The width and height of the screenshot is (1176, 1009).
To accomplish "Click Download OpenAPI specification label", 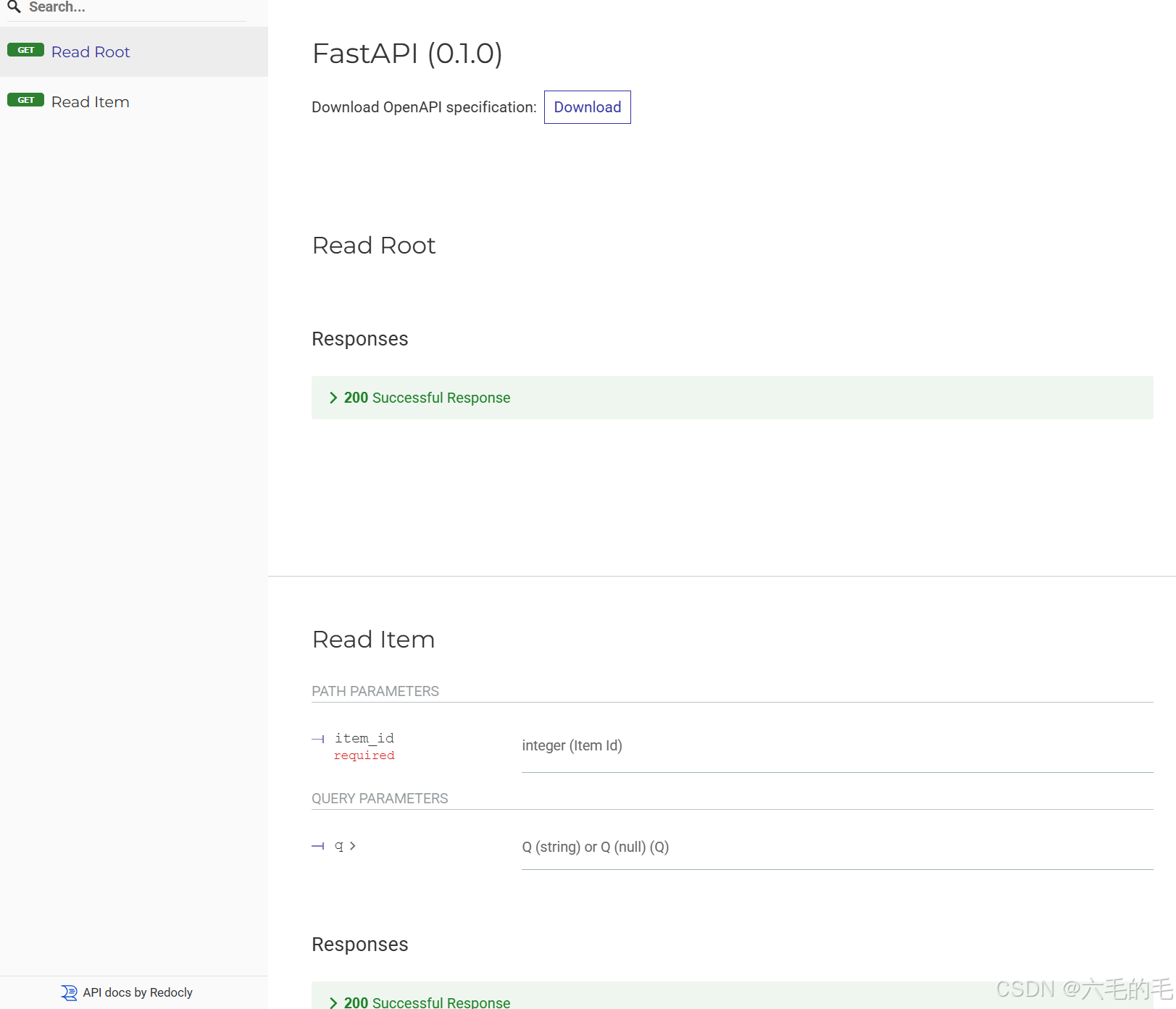I will [x=424, y=107].
